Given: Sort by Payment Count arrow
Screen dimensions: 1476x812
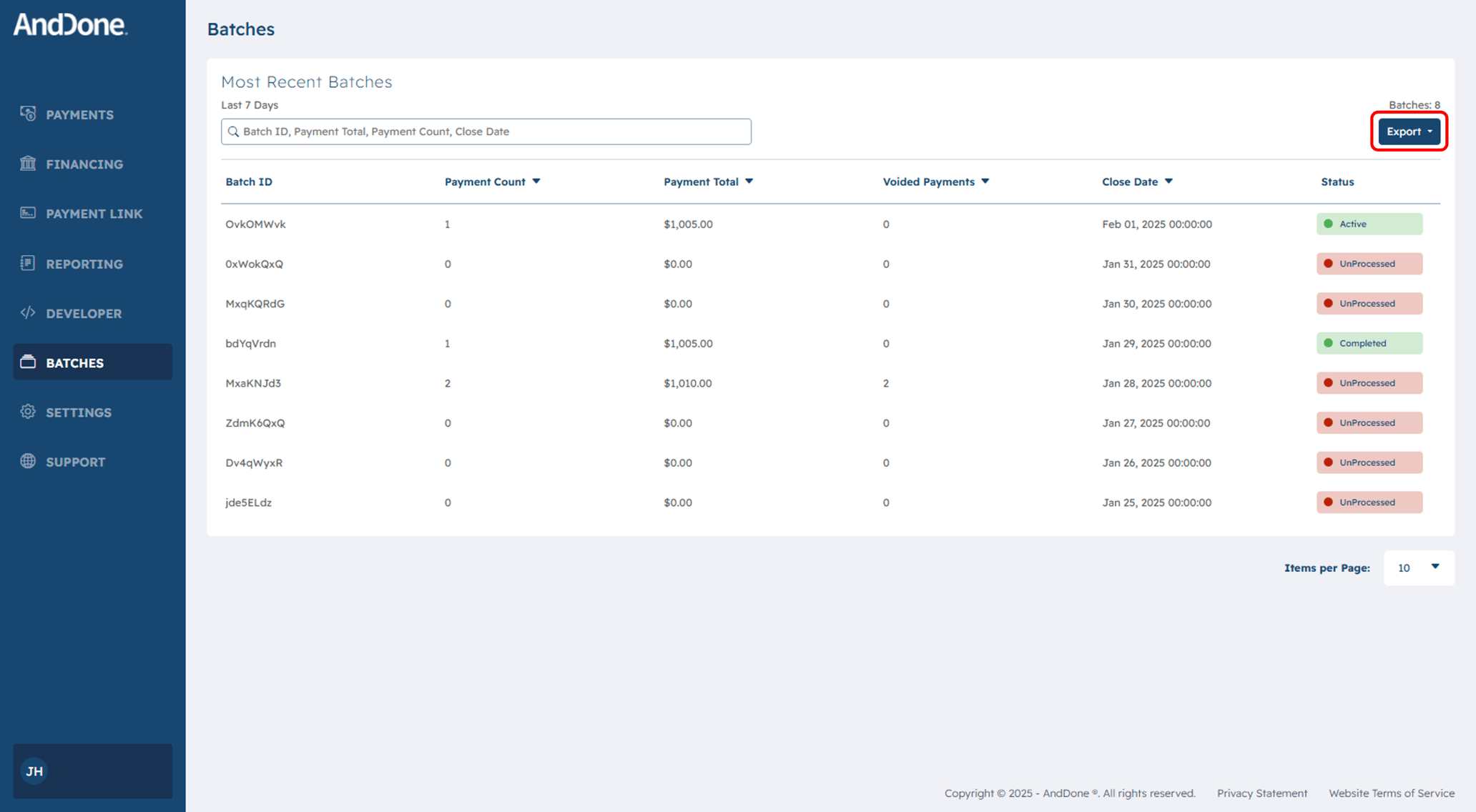Looking at the screenshot, I should pyautogui.click(x=536, y=182).
